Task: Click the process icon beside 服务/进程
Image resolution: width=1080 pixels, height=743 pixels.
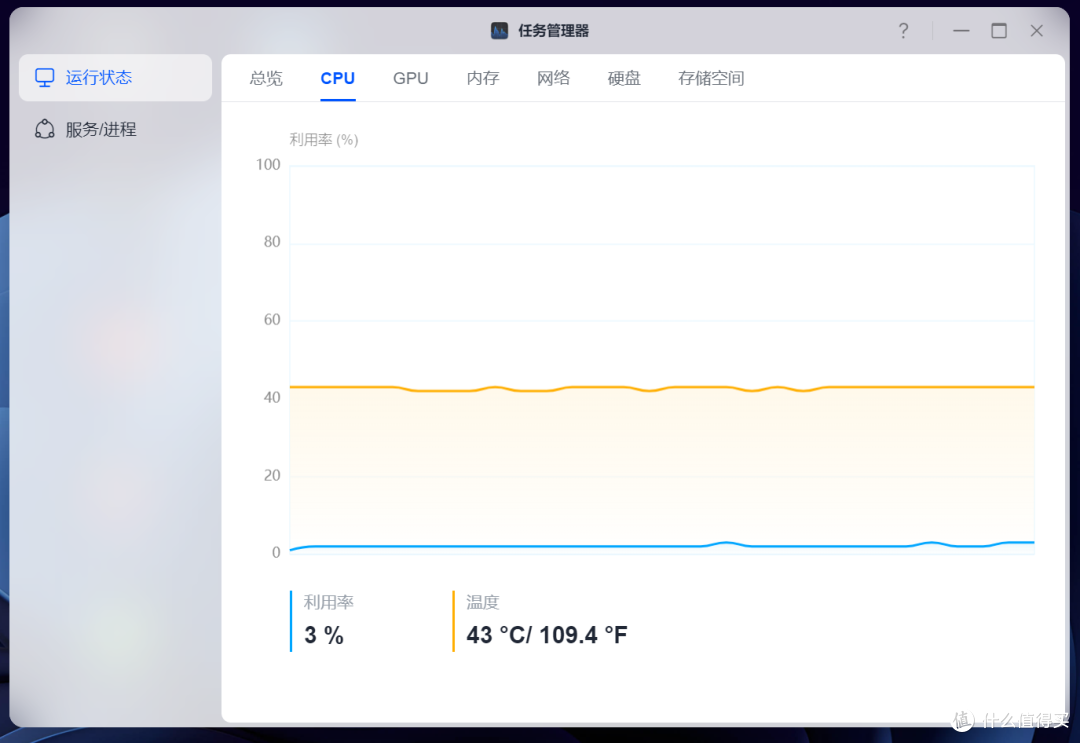Action: pos(45,129)
